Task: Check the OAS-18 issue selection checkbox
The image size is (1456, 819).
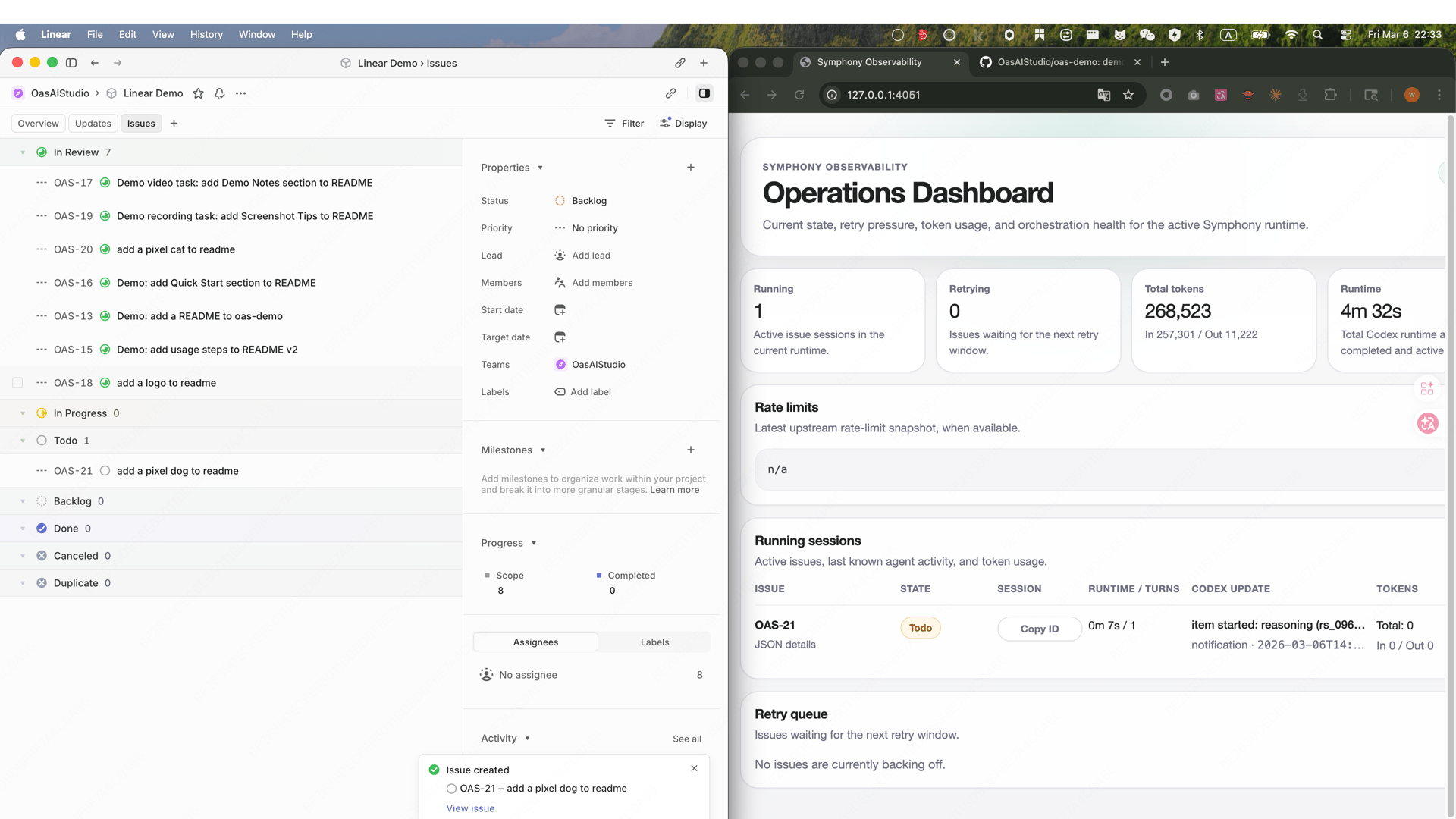Action: tap(17, 383)
